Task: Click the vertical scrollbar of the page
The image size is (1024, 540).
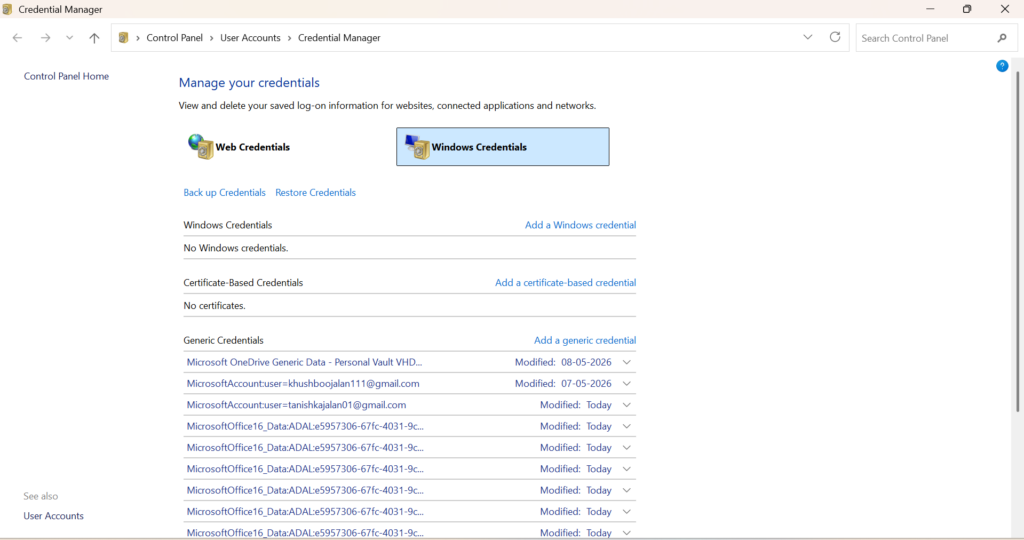Action: tap(1017, 242)
